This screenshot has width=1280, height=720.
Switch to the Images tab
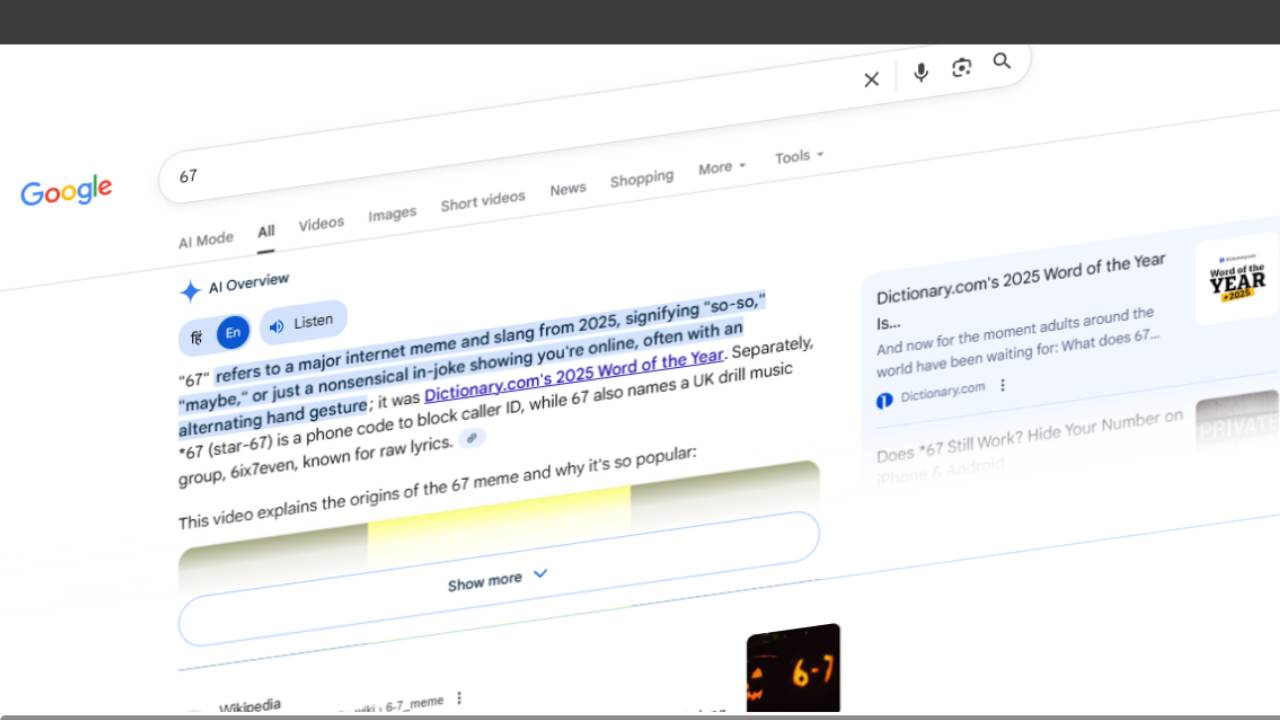[x=392, y=214]
